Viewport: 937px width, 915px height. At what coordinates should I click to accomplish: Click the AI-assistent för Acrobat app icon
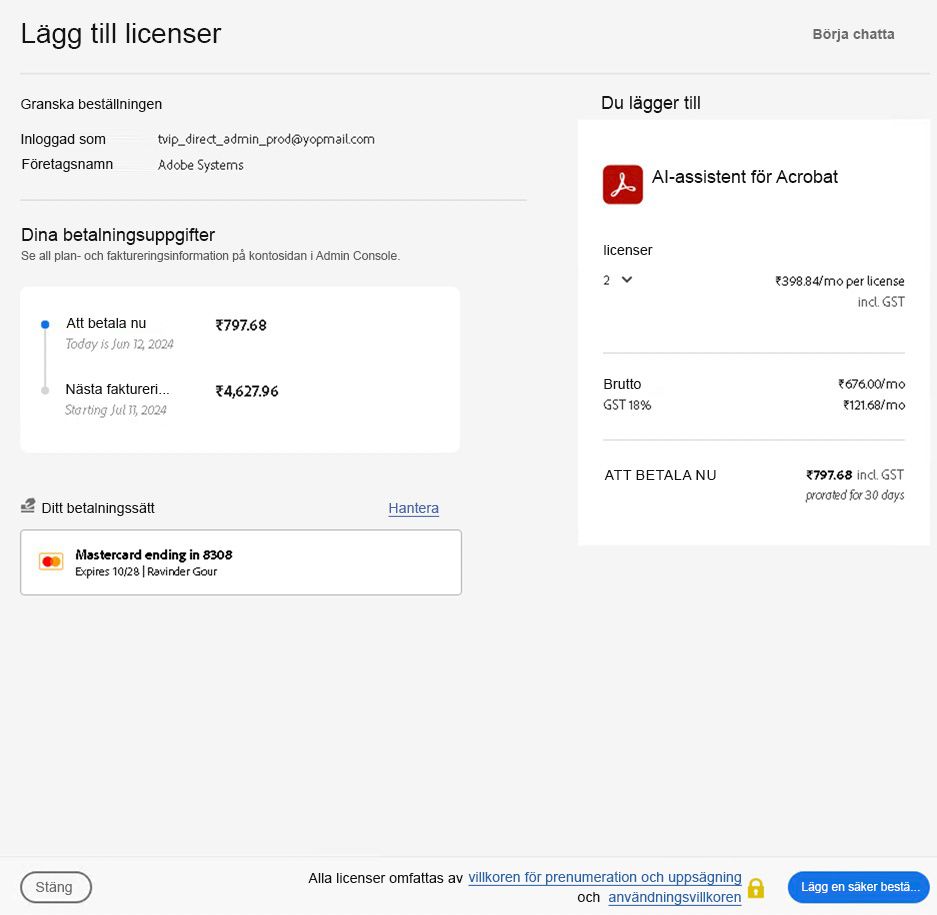pos(622,184)
